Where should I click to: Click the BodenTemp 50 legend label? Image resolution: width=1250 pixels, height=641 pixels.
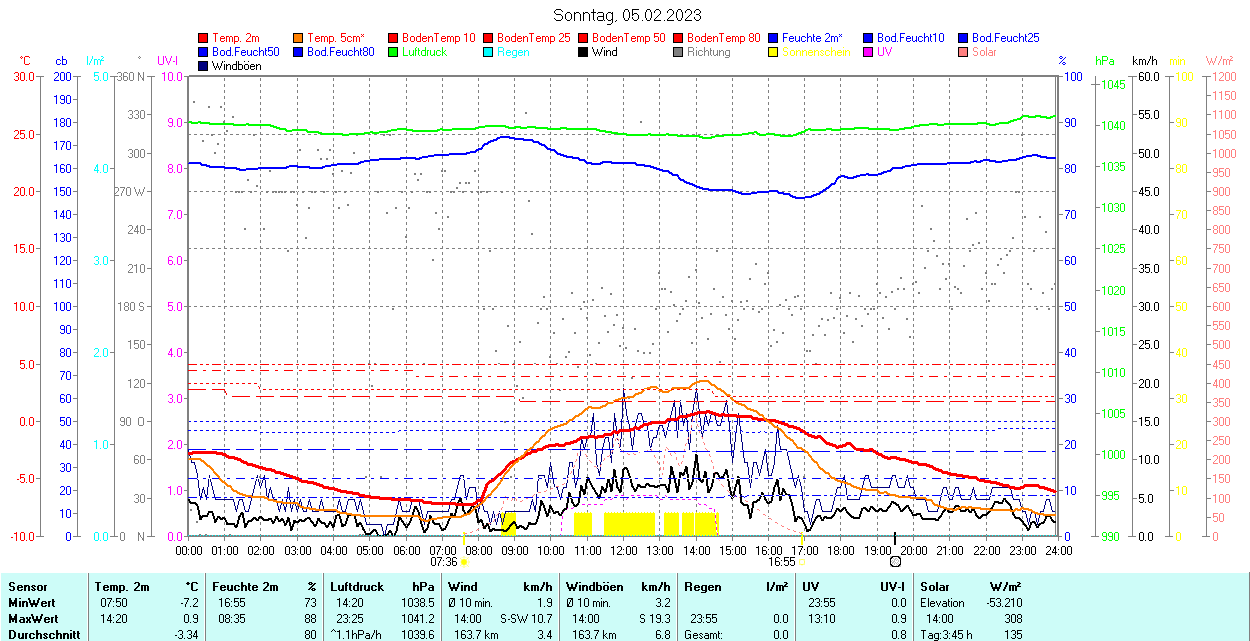(629, 38)
